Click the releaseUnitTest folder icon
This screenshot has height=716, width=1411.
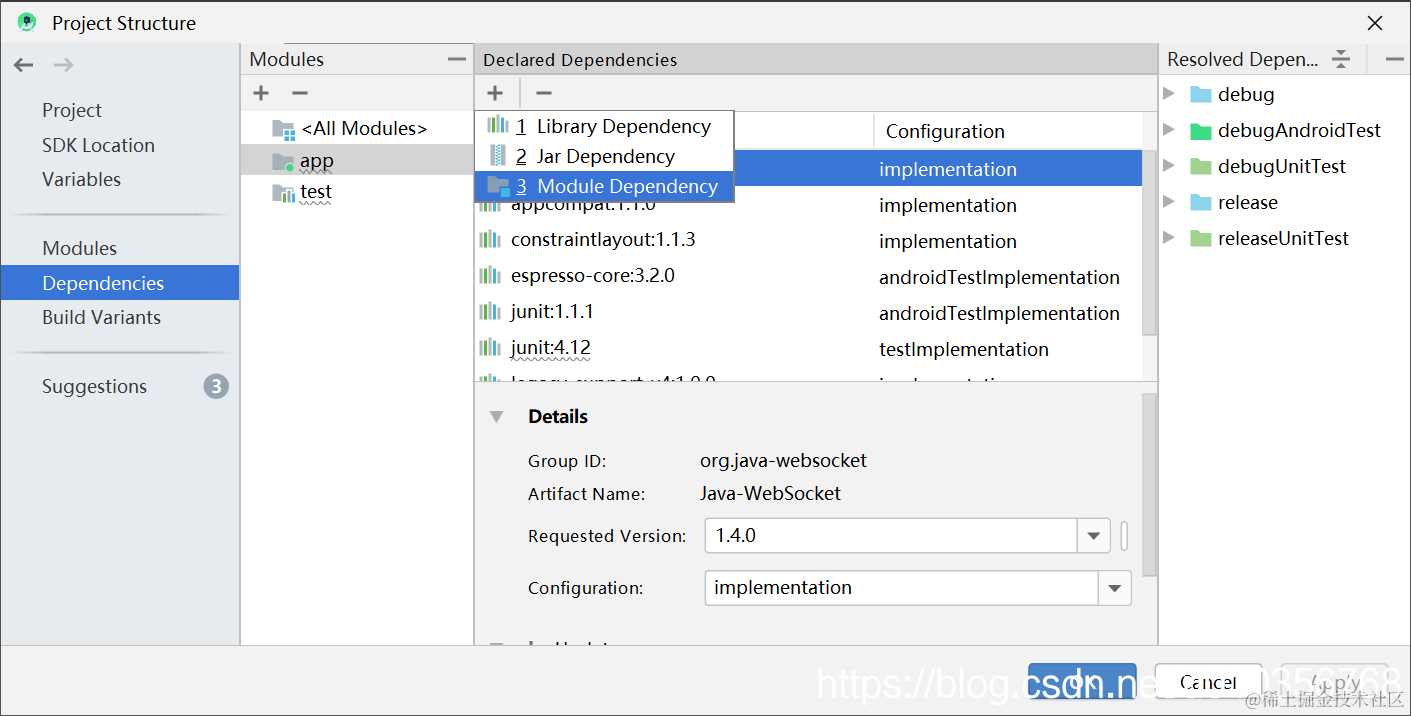point(1201,239)
